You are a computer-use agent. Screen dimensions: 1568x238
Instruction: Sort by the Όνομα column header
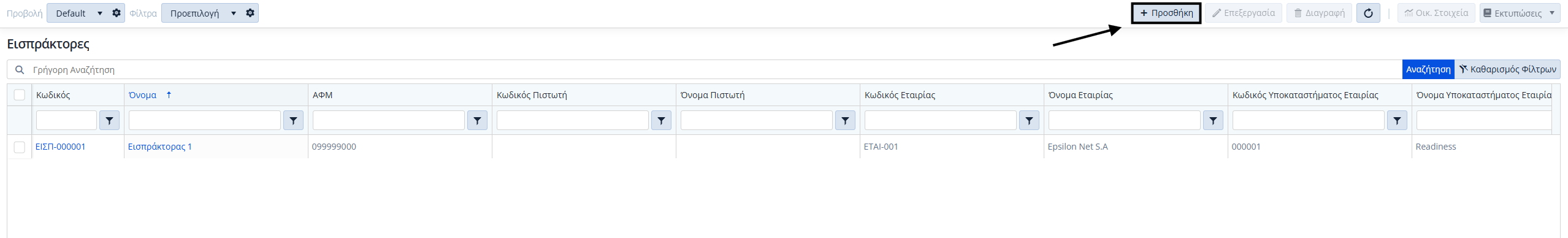pos(143,95)
